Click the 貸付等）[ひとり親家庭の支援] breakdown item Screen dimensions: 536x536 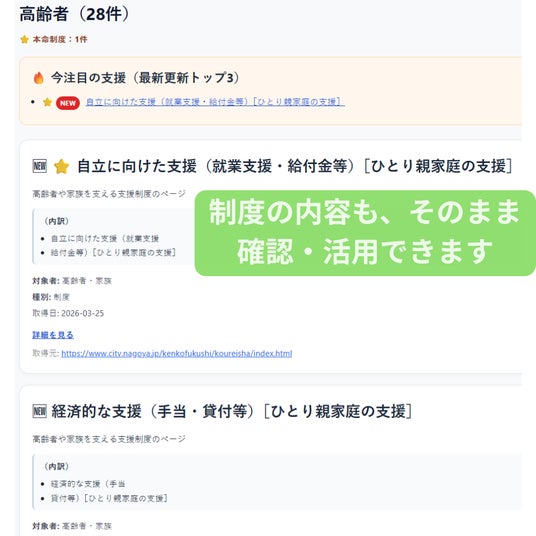click(109, 498)
